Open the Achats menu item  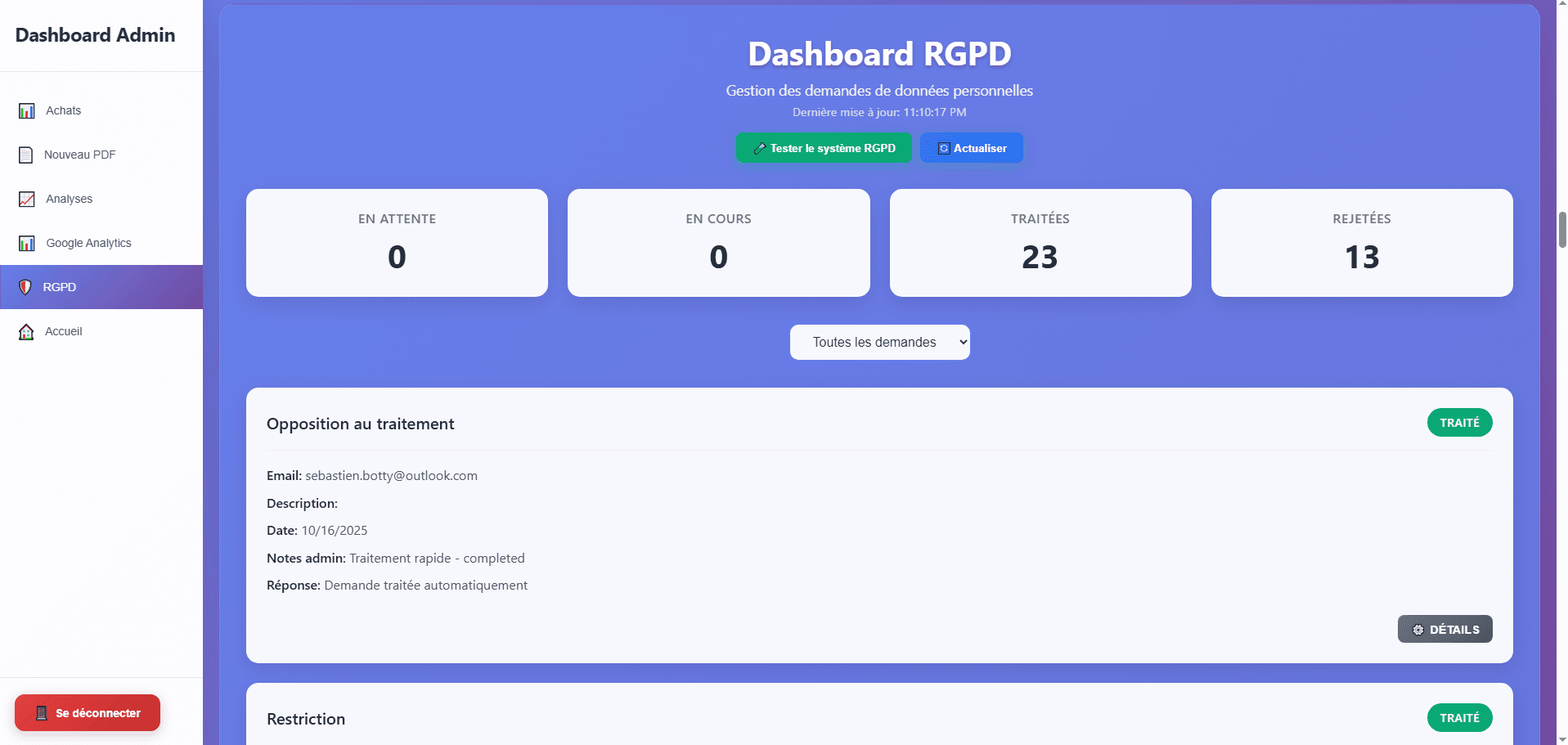pyautogui.click(x=101, y=110)
